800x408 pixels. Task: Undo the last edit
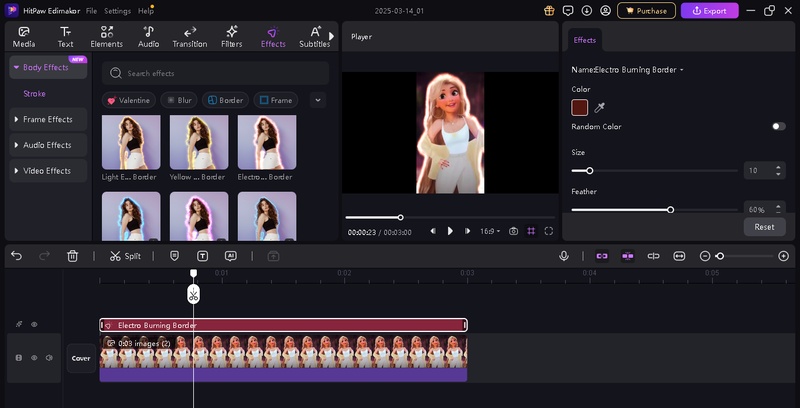tap(17, 256)
